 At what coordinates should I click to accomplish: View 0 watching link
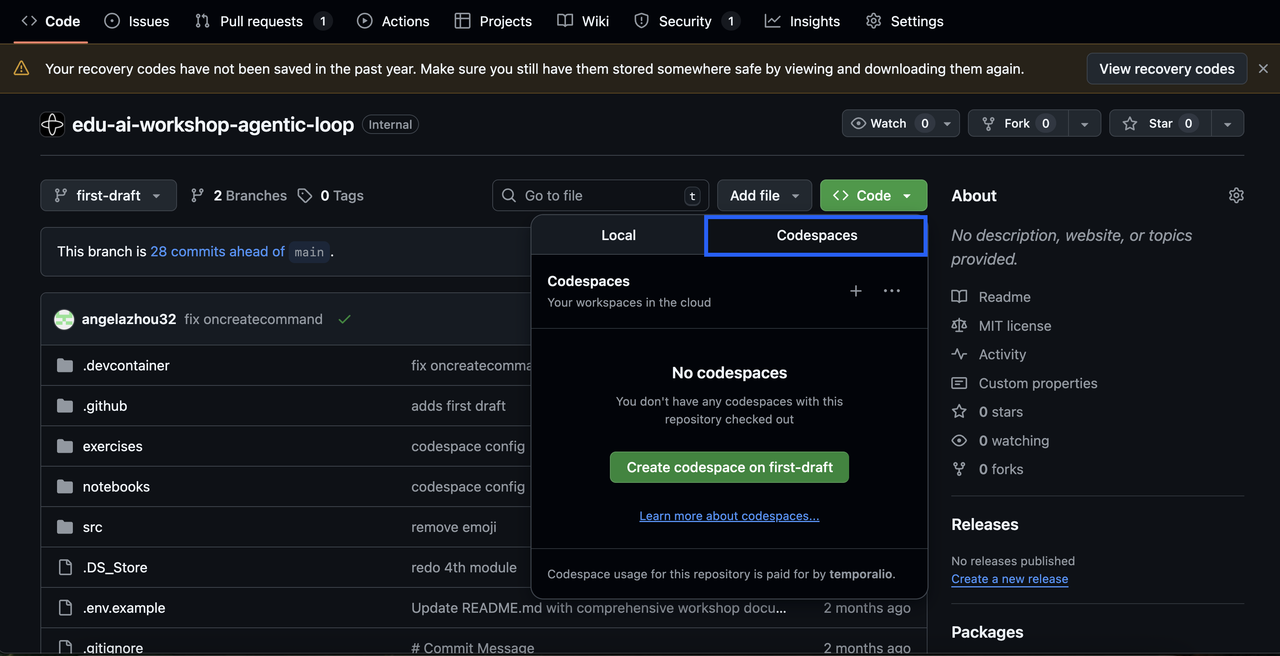(x=1000, y=441)
